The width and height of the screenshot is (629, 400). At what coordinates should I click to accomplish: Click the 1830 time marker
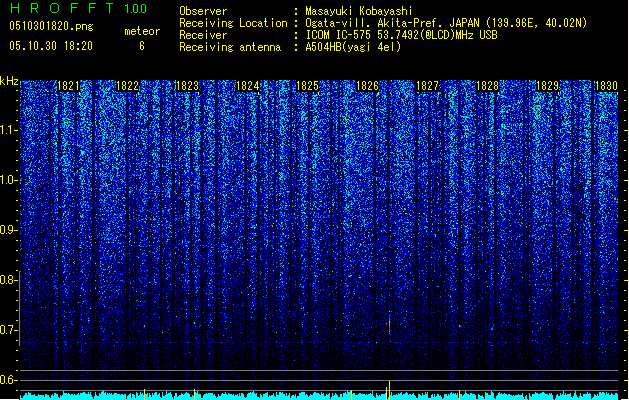click(x=606, y=86)
